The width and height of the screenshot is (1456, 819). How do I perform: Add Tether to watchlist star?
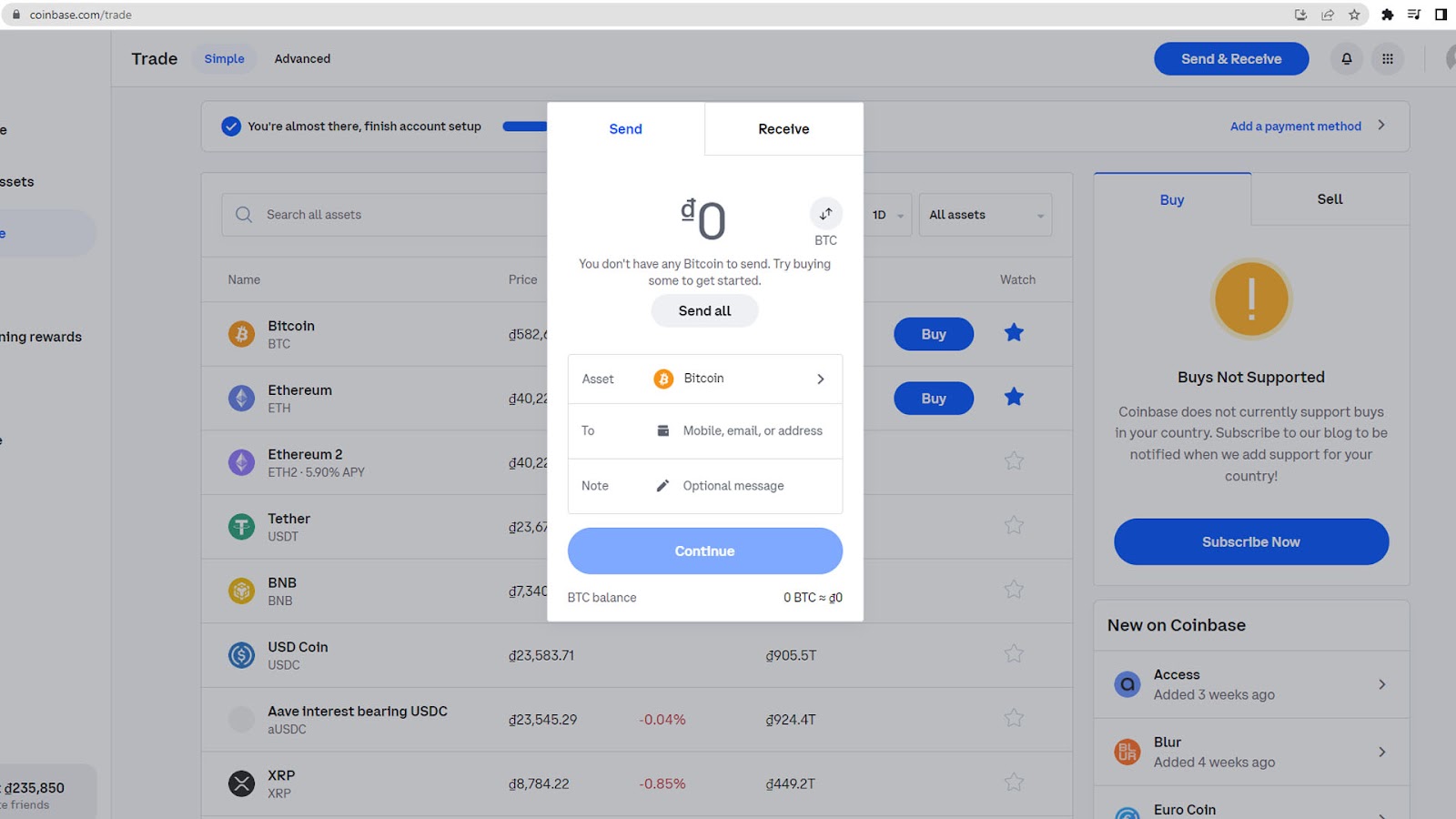1014,525
